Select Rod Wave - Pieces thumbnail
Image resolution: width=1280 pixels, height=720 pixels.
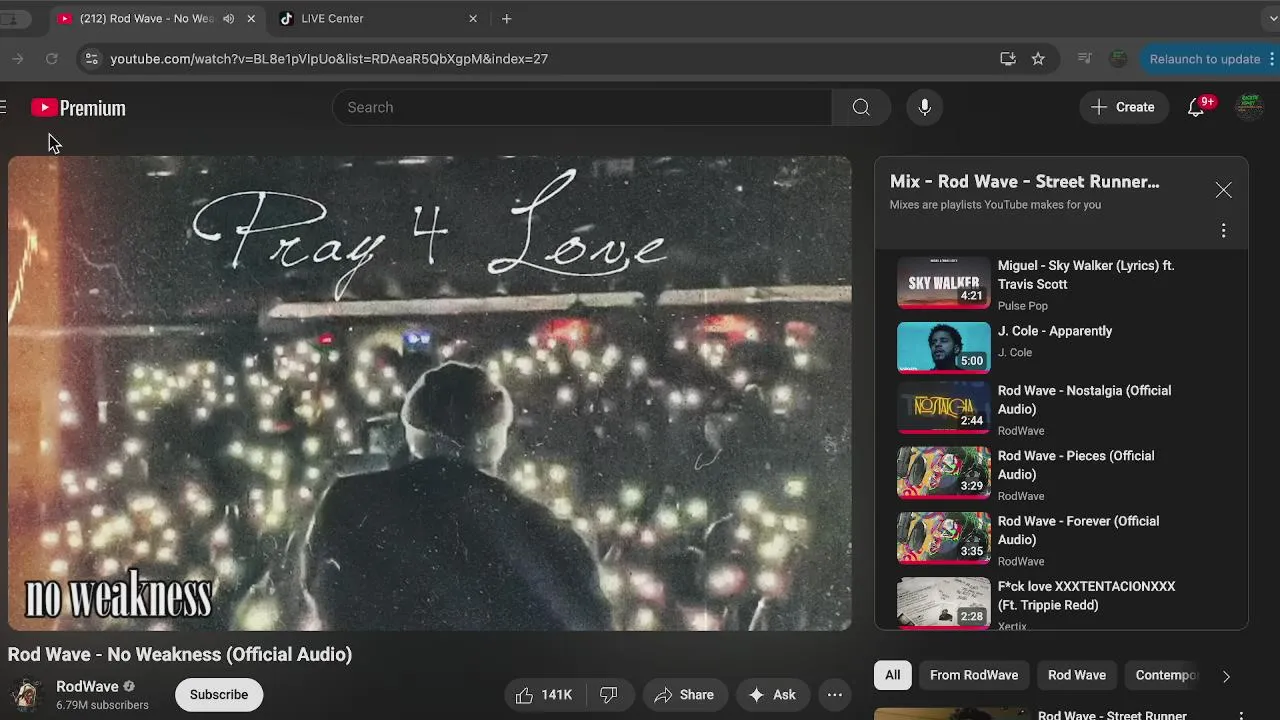(944, 472)
